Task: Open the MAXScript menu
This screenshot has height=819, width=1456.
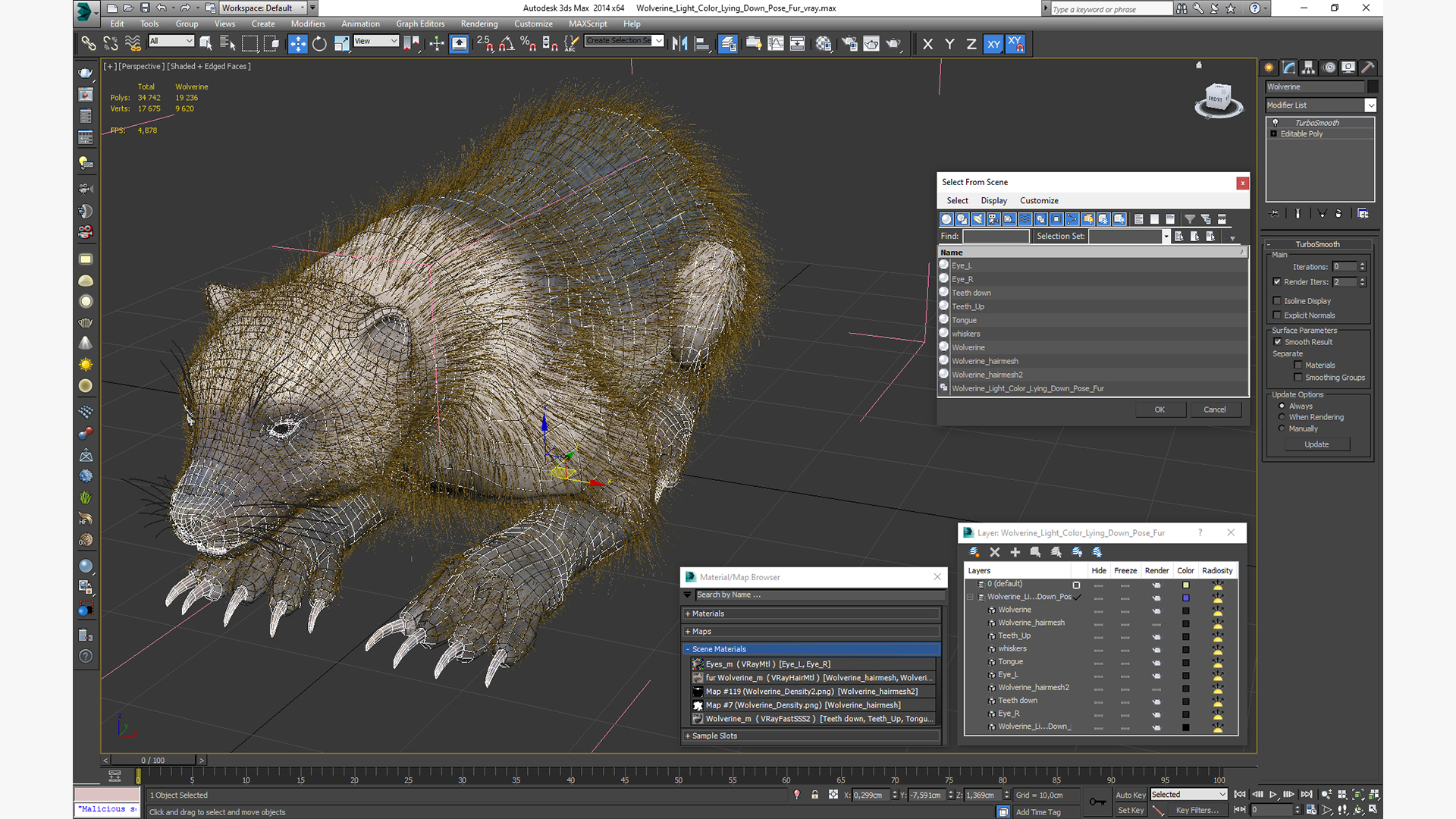Action: pos(588,24)
